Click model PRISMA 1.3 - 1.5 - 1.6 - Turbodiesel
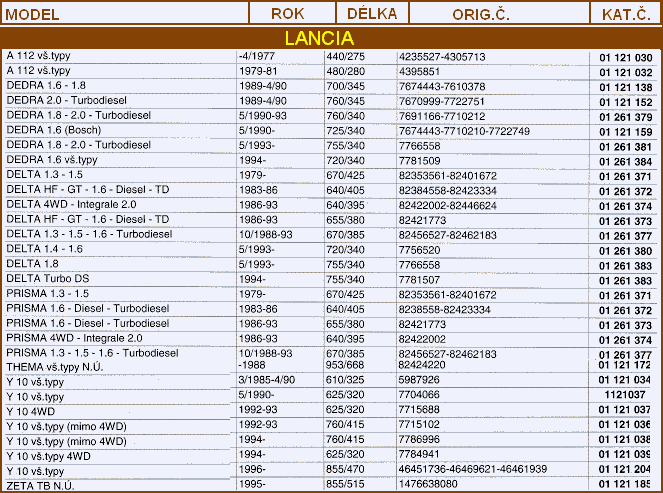 coord(92,353)
